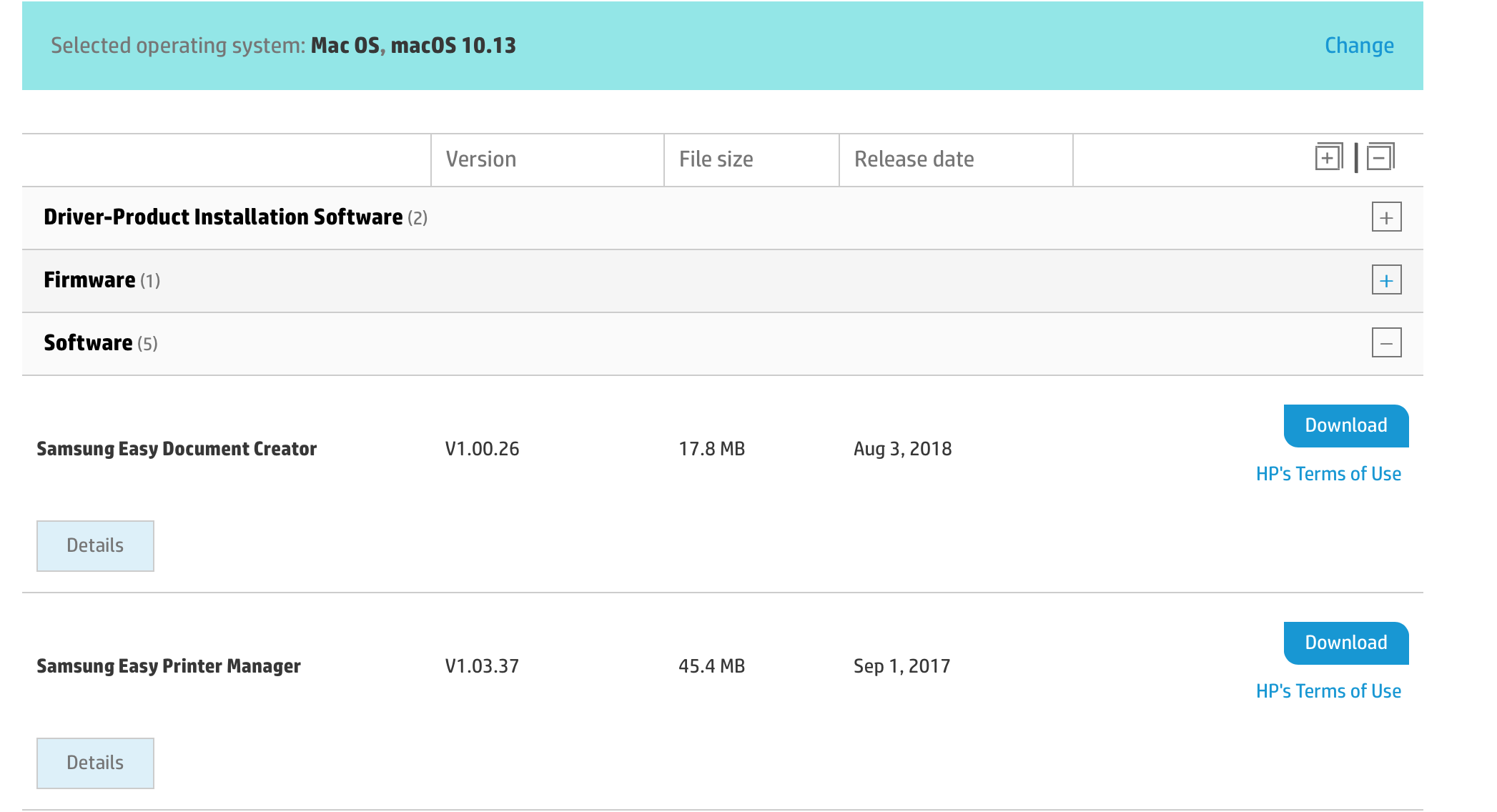Click release date Aug 3, 2018

[902, 449]
